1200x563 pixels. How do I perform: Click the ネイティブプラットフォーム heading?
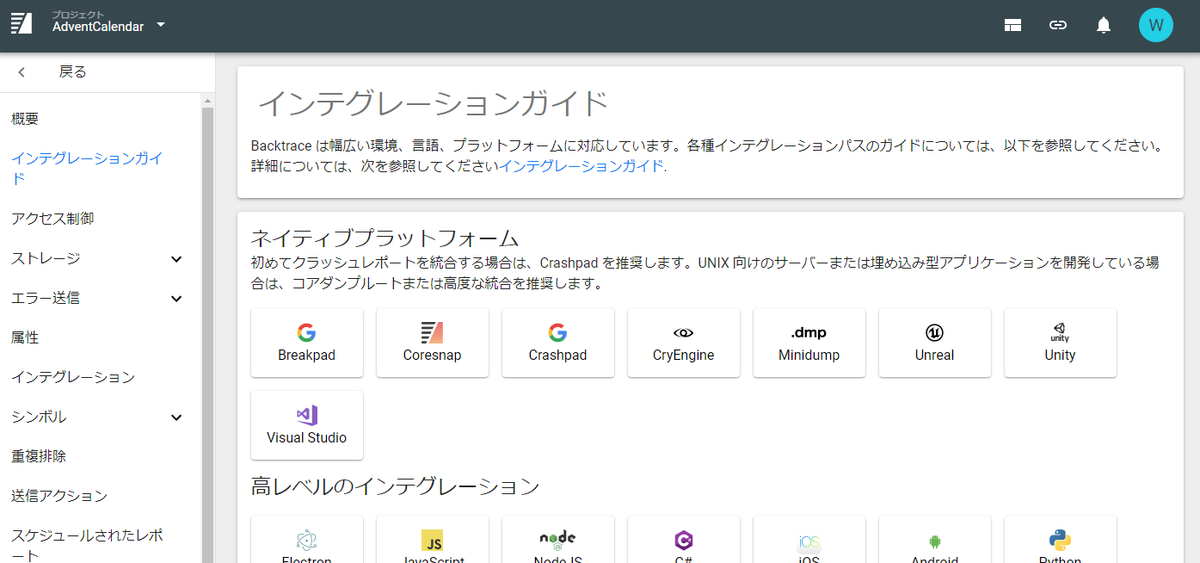coord(385,238)
